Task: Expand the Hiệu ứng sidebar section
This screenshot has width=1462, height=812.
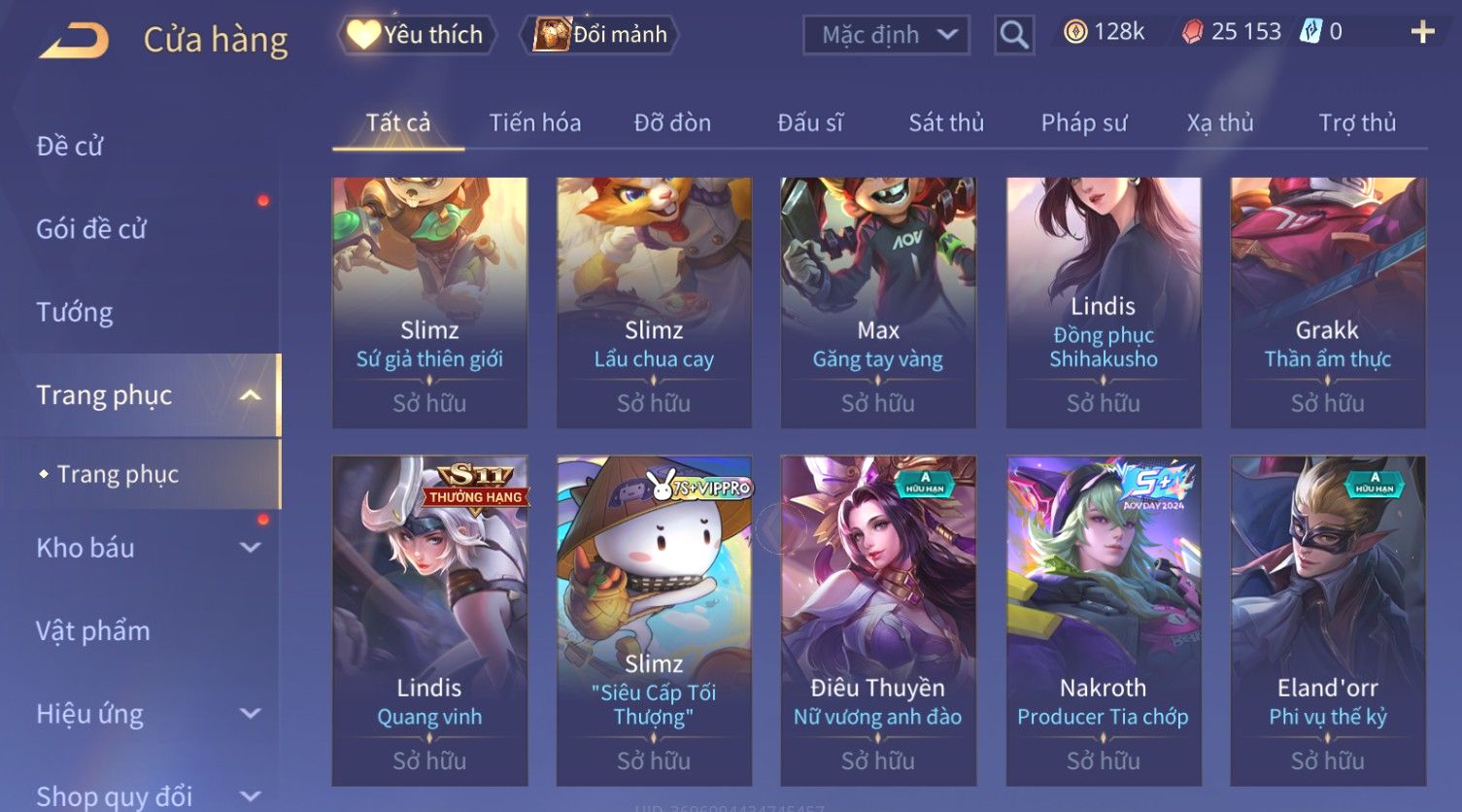Action: tap(250, 714)
